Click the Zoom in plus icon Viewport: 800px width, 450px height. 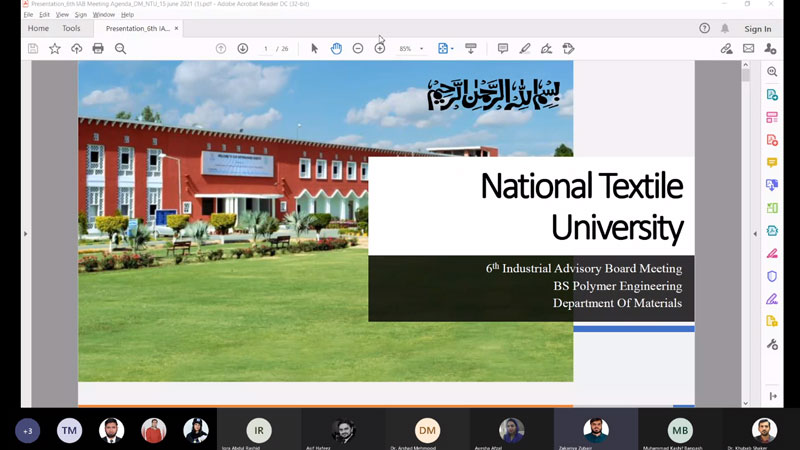380,48
